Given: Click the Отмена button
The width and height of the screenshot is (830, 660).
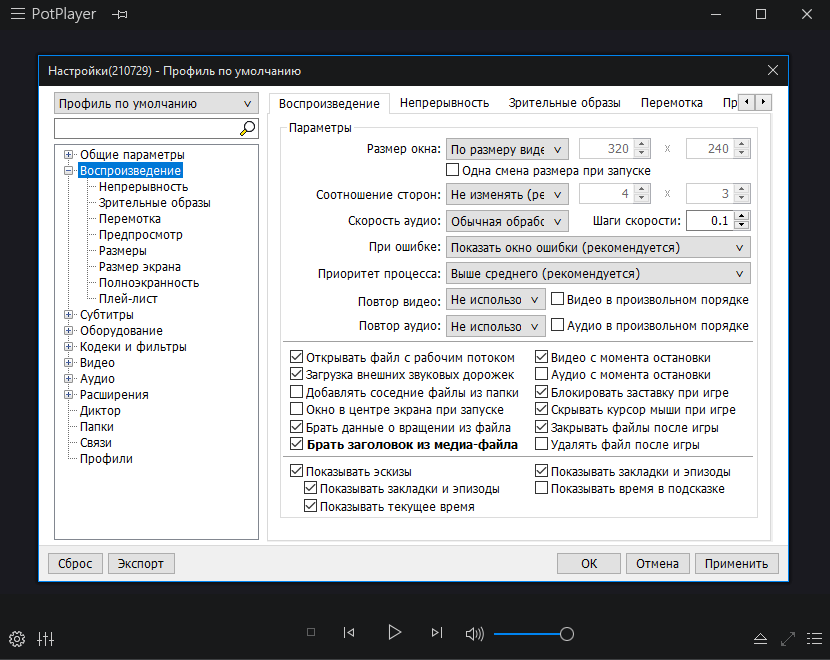Looking at the screenshot, I should (657, 564).
